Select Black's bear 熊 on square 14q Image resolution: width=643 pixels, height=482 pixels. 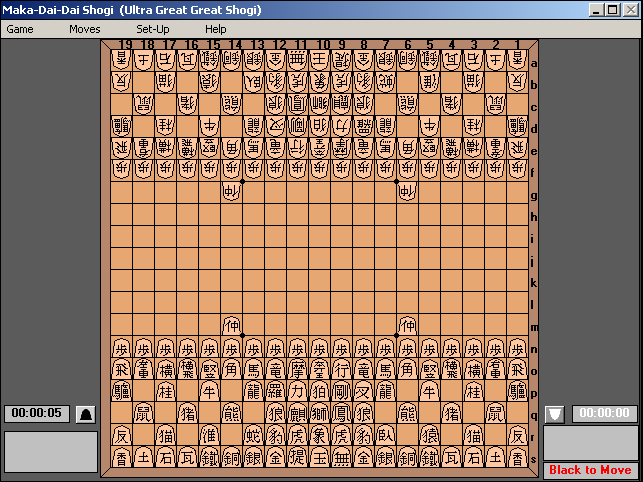coord(232,414)
